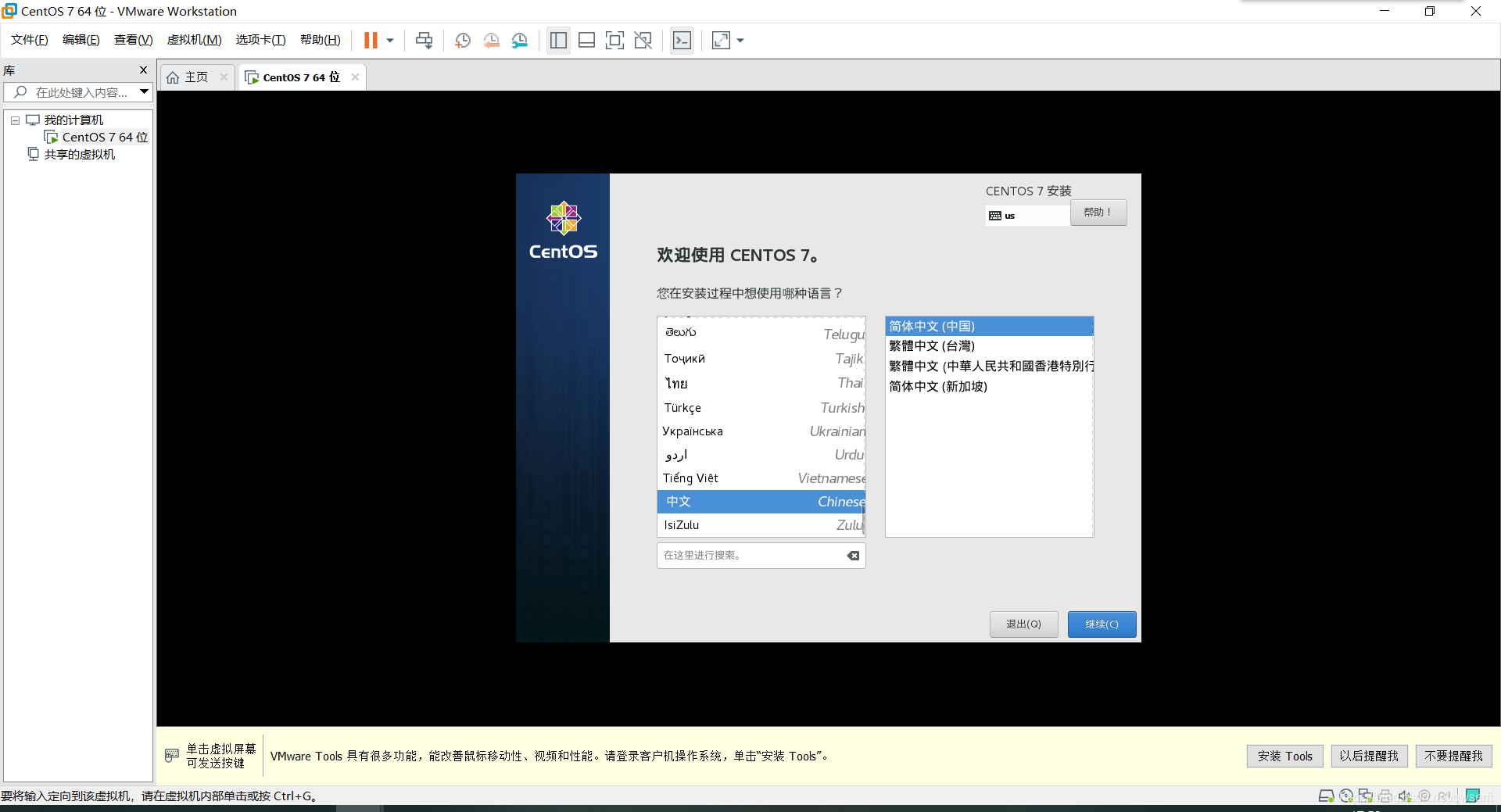Click the 退出(Q) button
Image resolution: width=1501 pixels, height=812 pixels.
pos(1023,624)
